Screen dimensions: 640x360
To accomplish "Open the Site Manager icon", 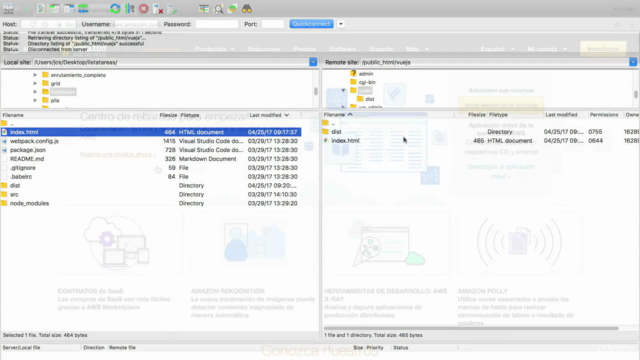I will 8,8.
